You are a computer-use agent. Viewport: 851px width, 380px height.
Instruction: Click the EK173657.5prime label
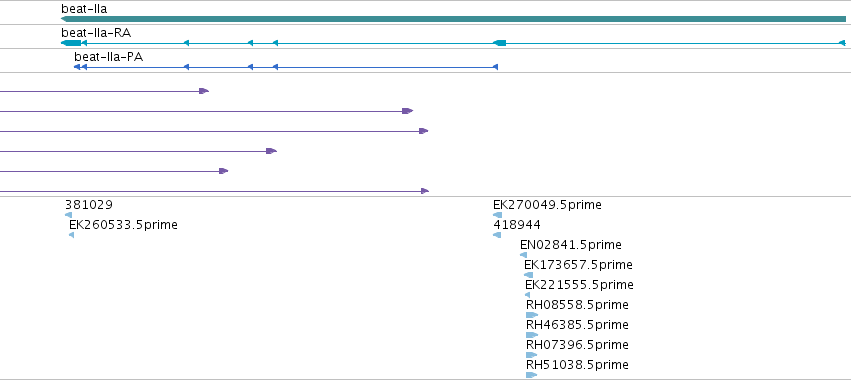578,265
